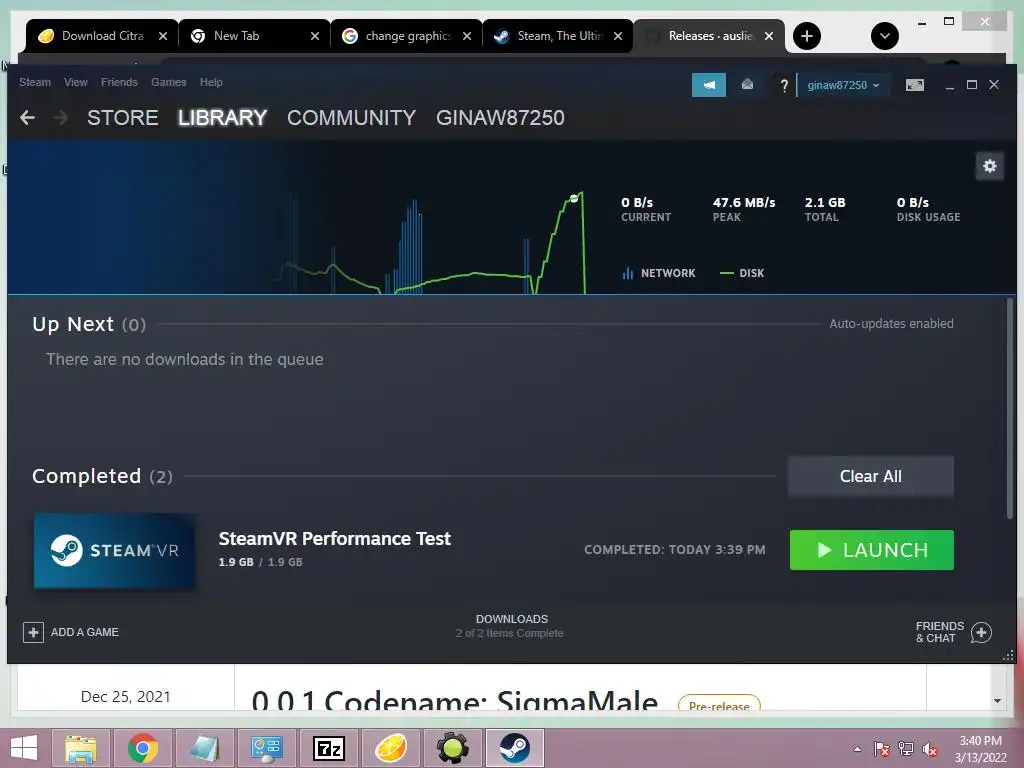Open the Help menu
1024x768 pixels.
(x=211, y=82)
